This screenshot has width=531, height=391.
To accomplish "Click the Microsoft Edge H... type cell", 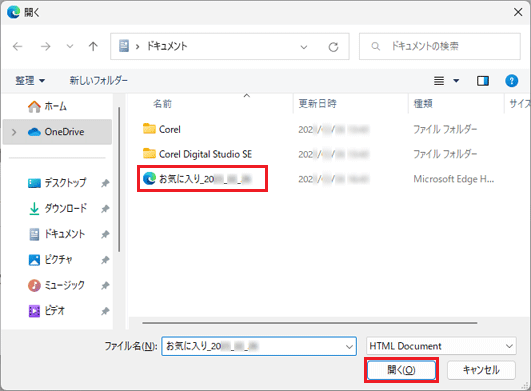I will (453, 179).
